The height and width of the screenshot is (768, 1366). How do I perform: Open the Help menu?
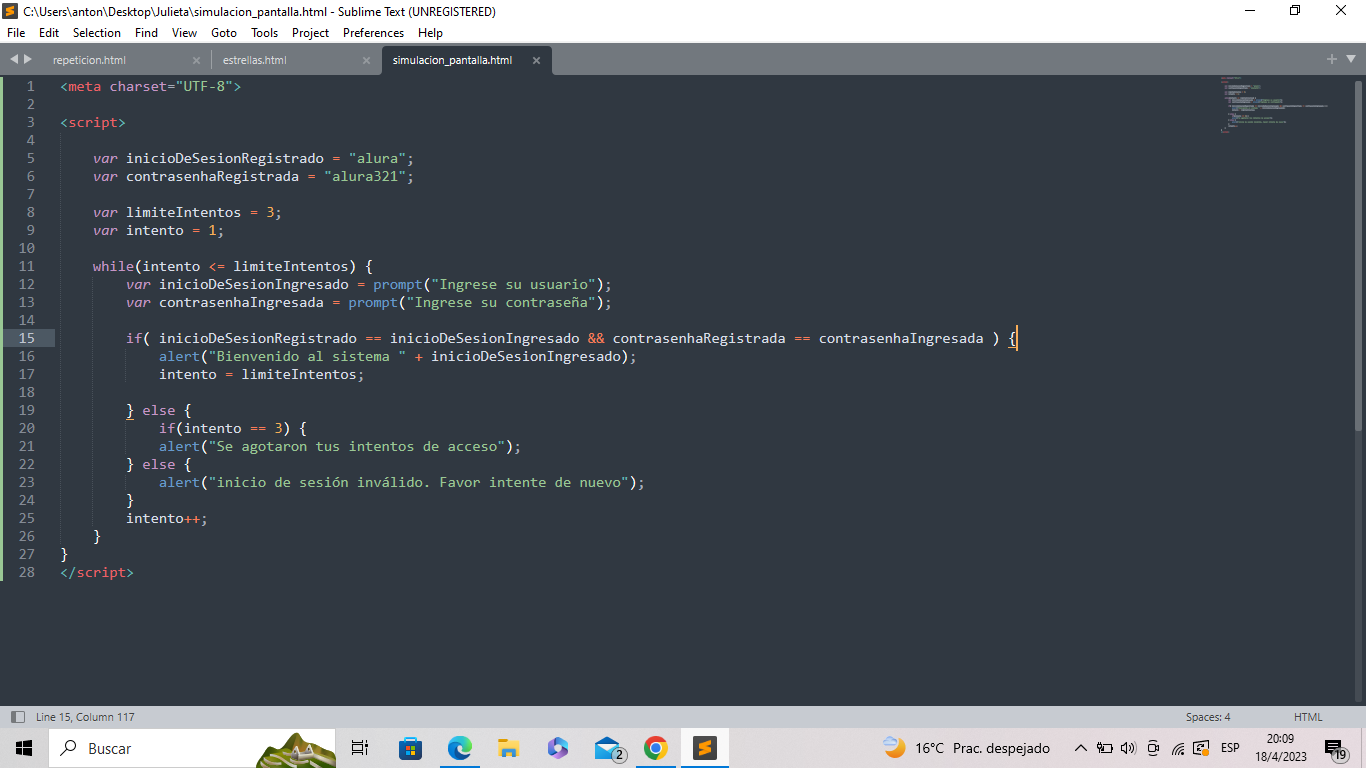click(430, 32)
